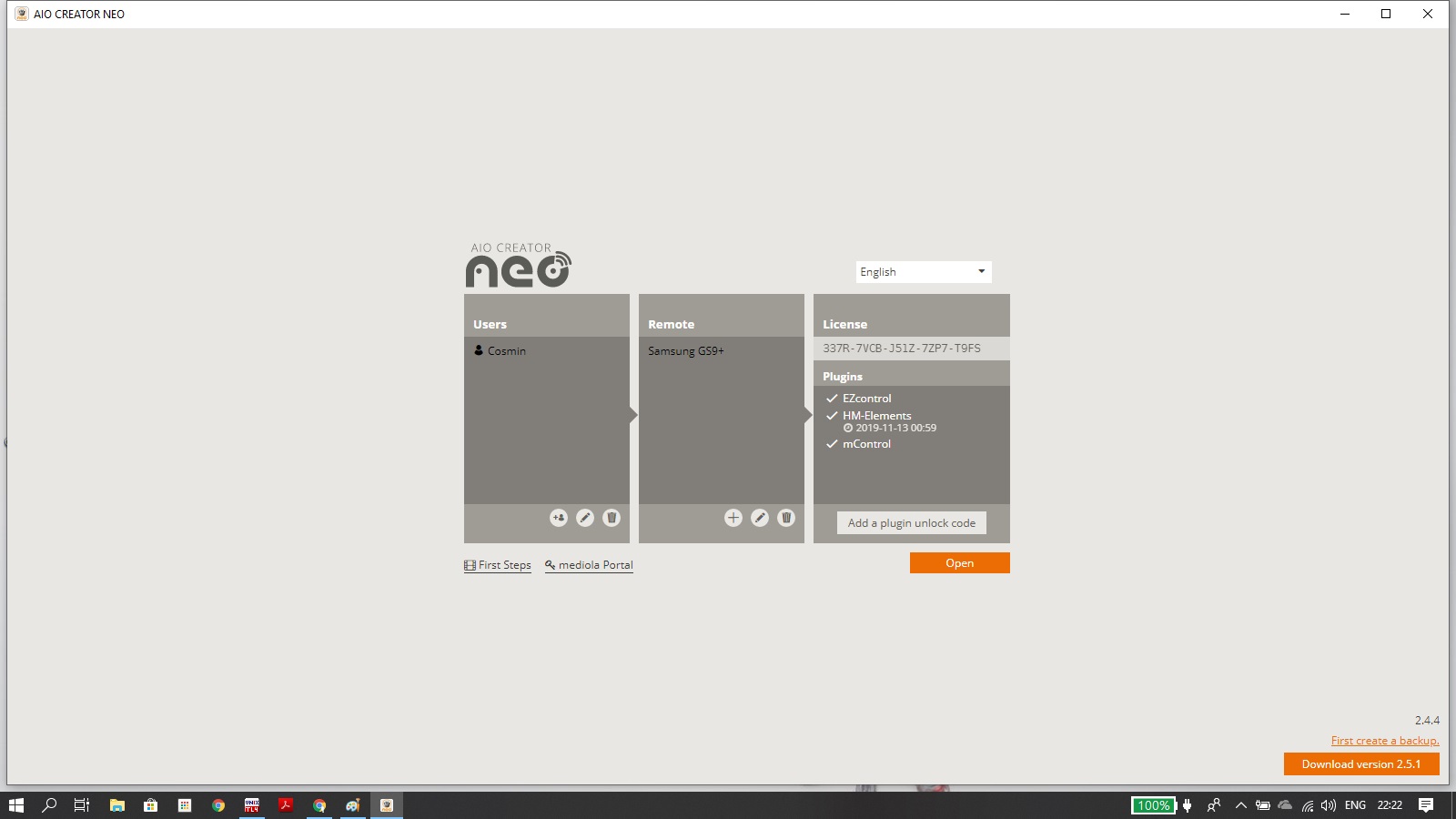Viewport: 1456px width, 819px height.
Task: Open Windows taskbar search
Action: tap(49, 805)
